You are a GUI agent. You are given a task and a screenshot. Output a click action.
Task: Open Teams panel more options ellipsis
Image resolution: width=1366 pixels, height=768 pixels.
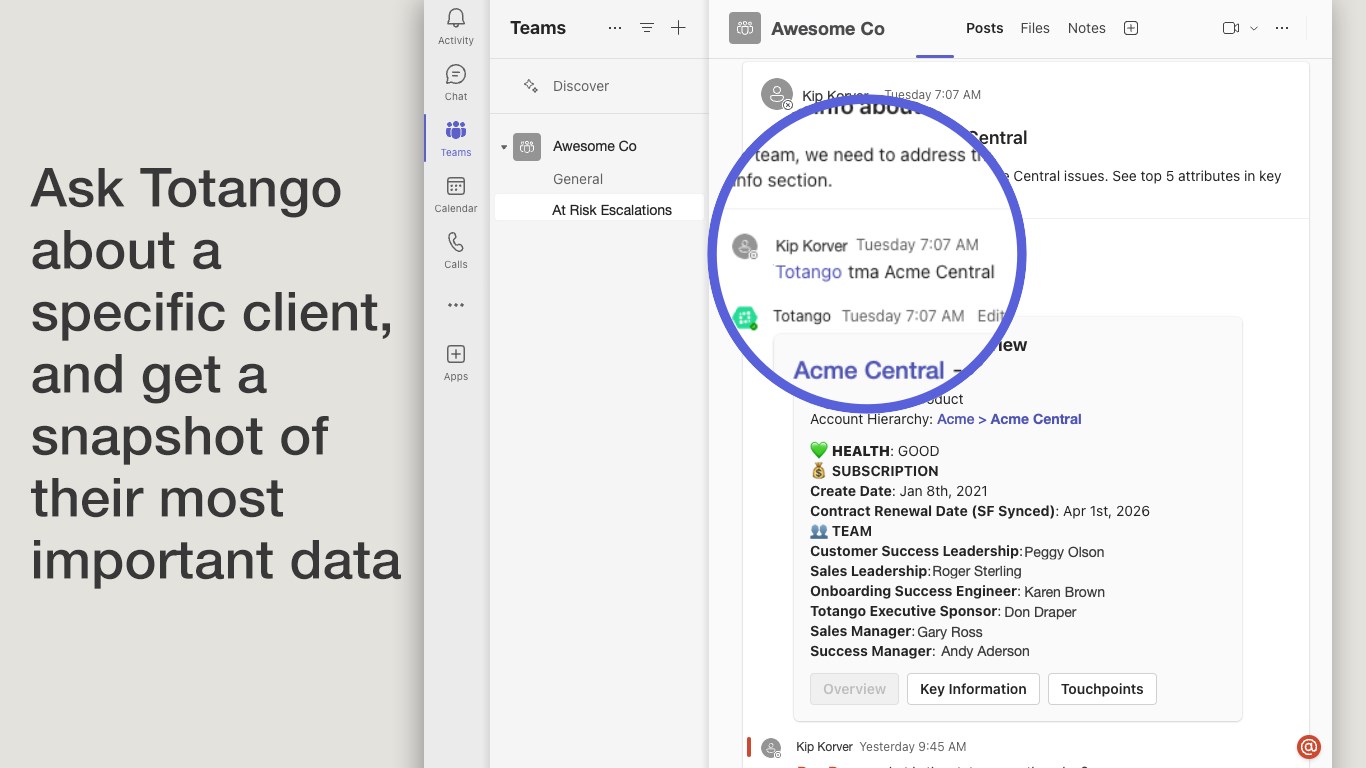615,28
